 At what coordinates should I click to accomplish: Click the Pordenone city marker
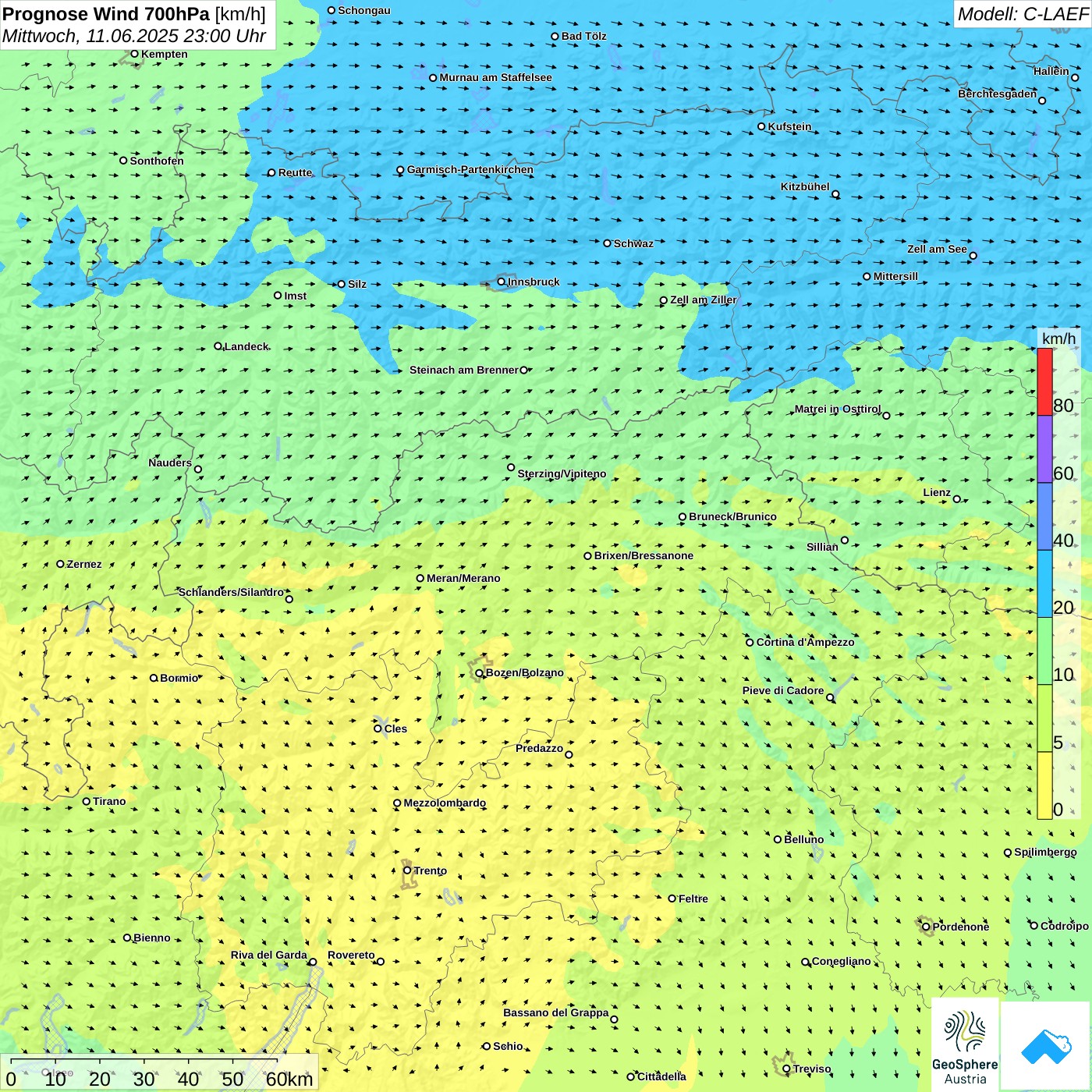(x=927, y=927)
